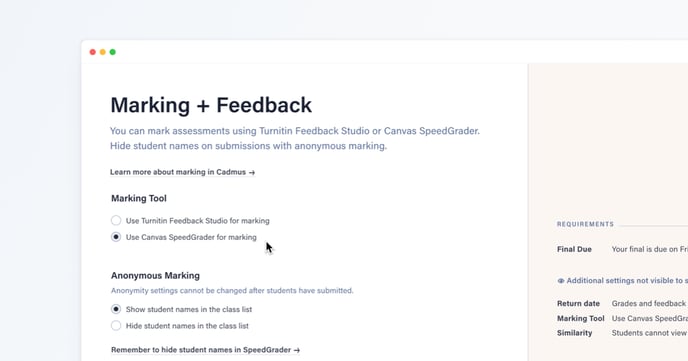Click arrow icon after hide names in SpeedGrader

pos(297,350)
